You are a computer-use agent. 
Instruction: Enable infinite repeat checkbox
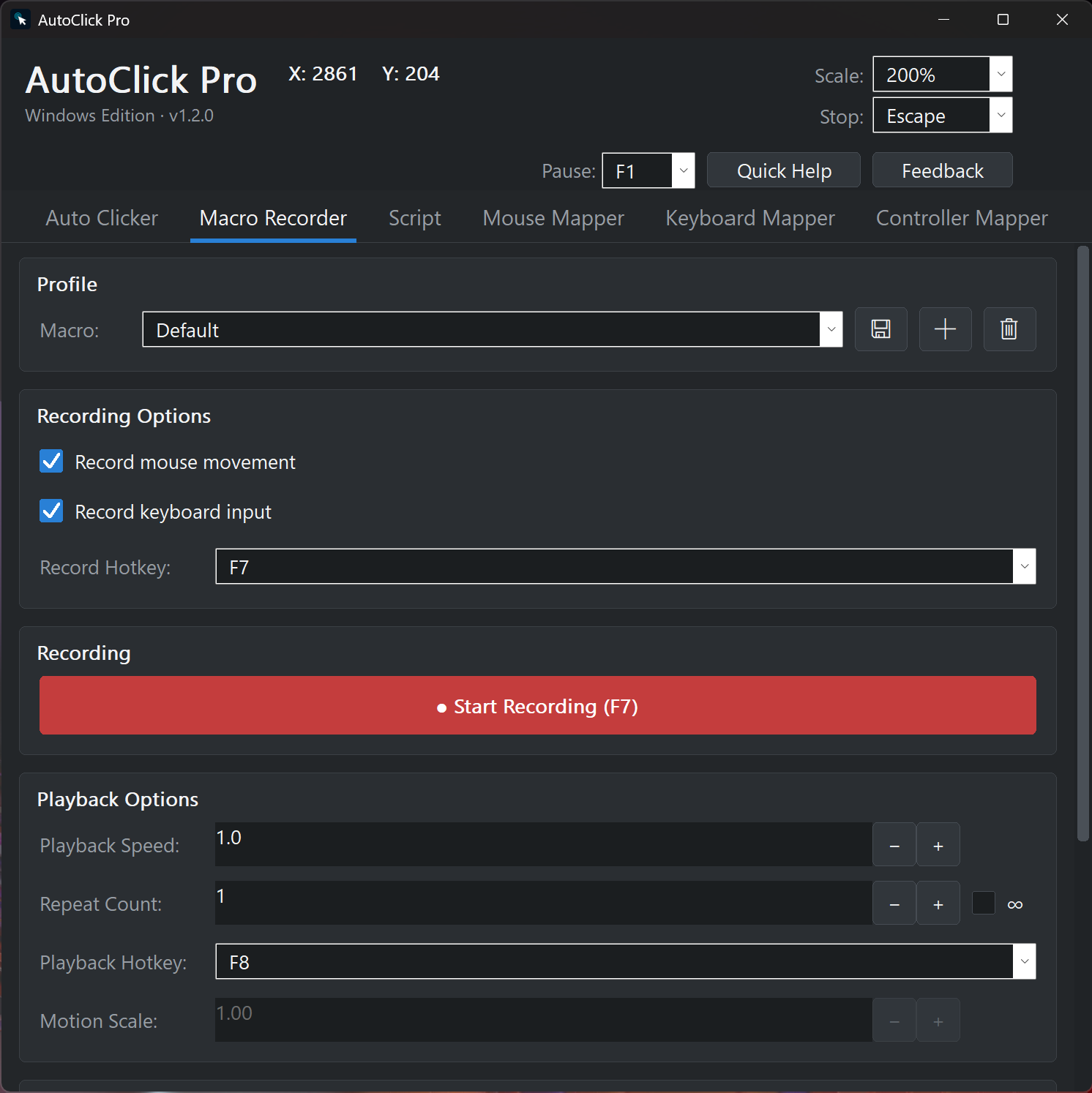983,903
